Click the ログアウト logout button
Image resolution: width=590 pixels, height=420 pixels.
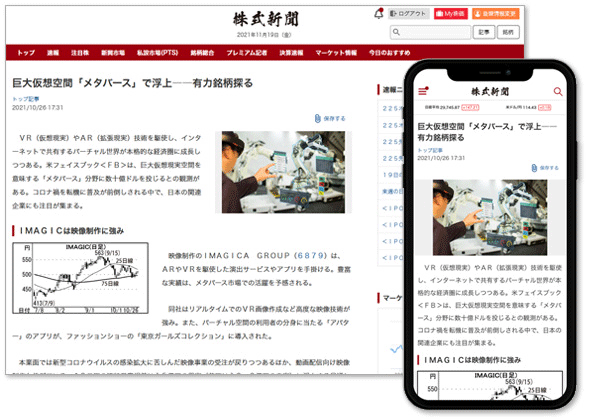tap(409, 14)
